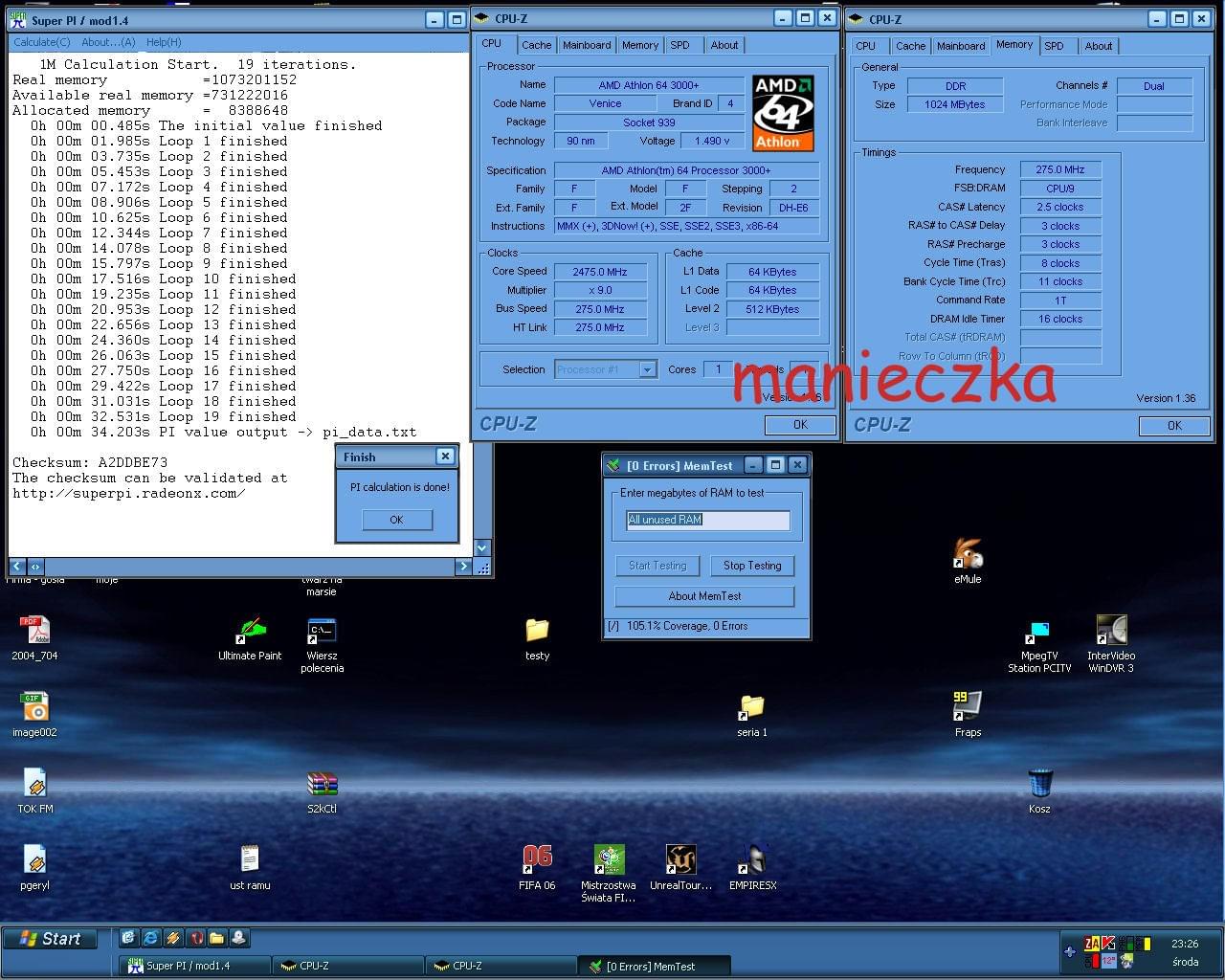The height and width of the screenshot is (980, 1225).
Task: Confirm OK in the Finish dialog
Action: click(x=397, y=520)
